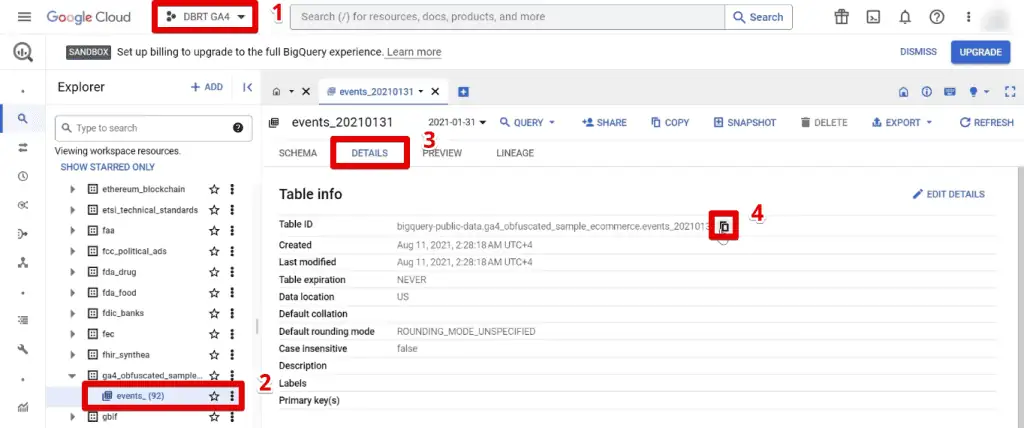Collapse the Explorer panel
Viewport: 1024px width, 428px height.
[x=247, y=87]
